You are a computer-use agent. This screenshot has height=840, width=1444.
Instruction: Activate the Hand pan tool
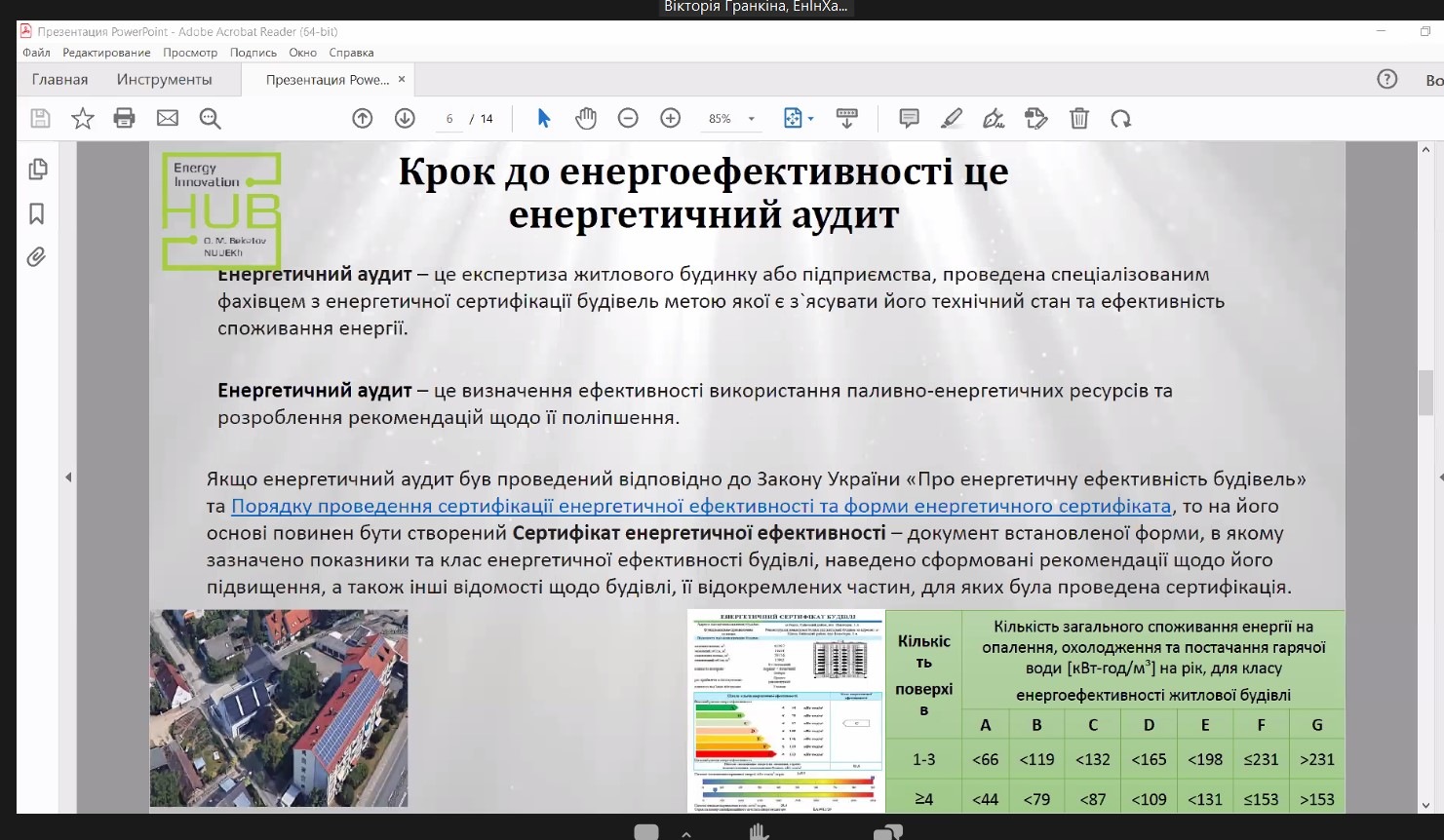(585, 119)
